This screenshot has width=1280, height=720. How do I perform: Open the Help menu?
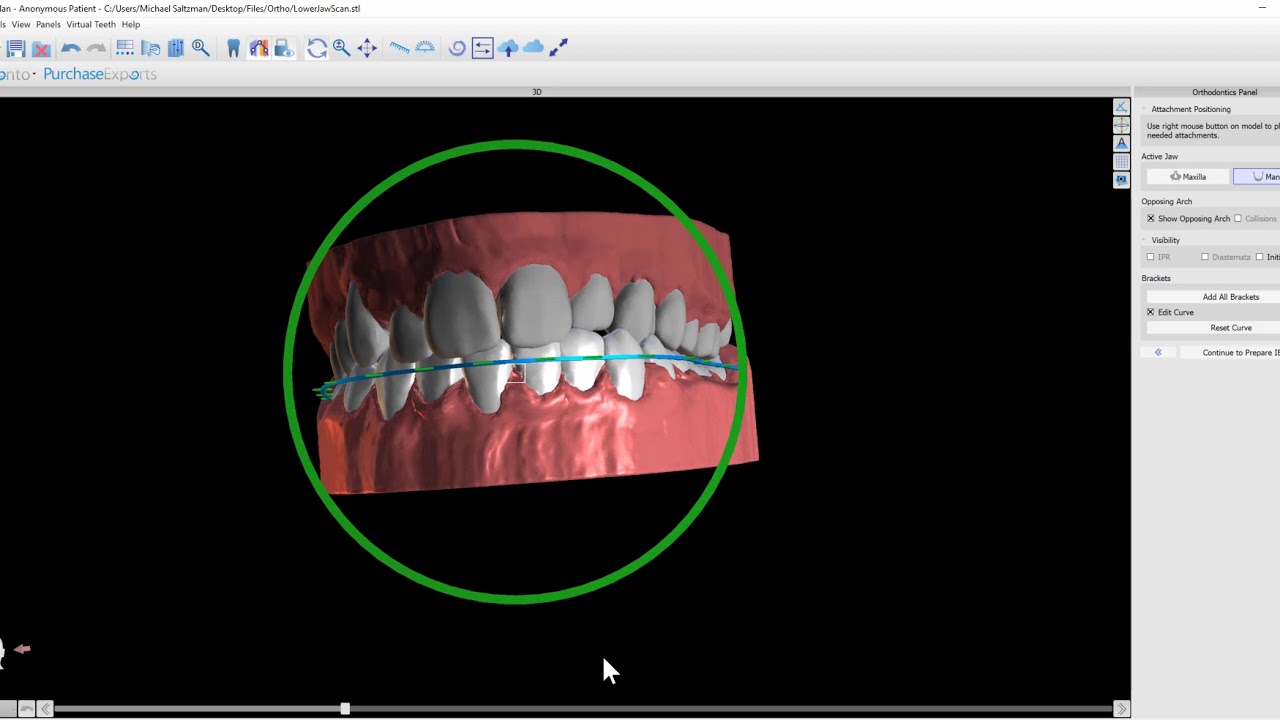131,24
